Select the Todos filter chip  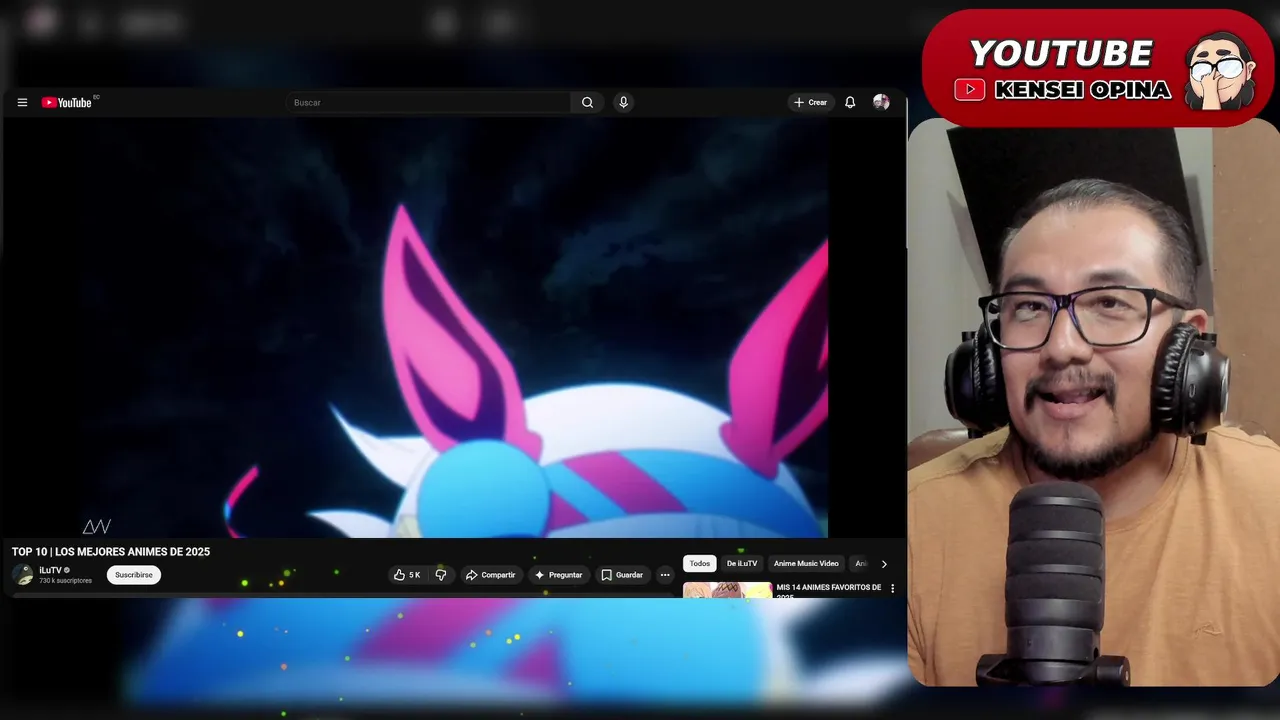click(700, 564)
